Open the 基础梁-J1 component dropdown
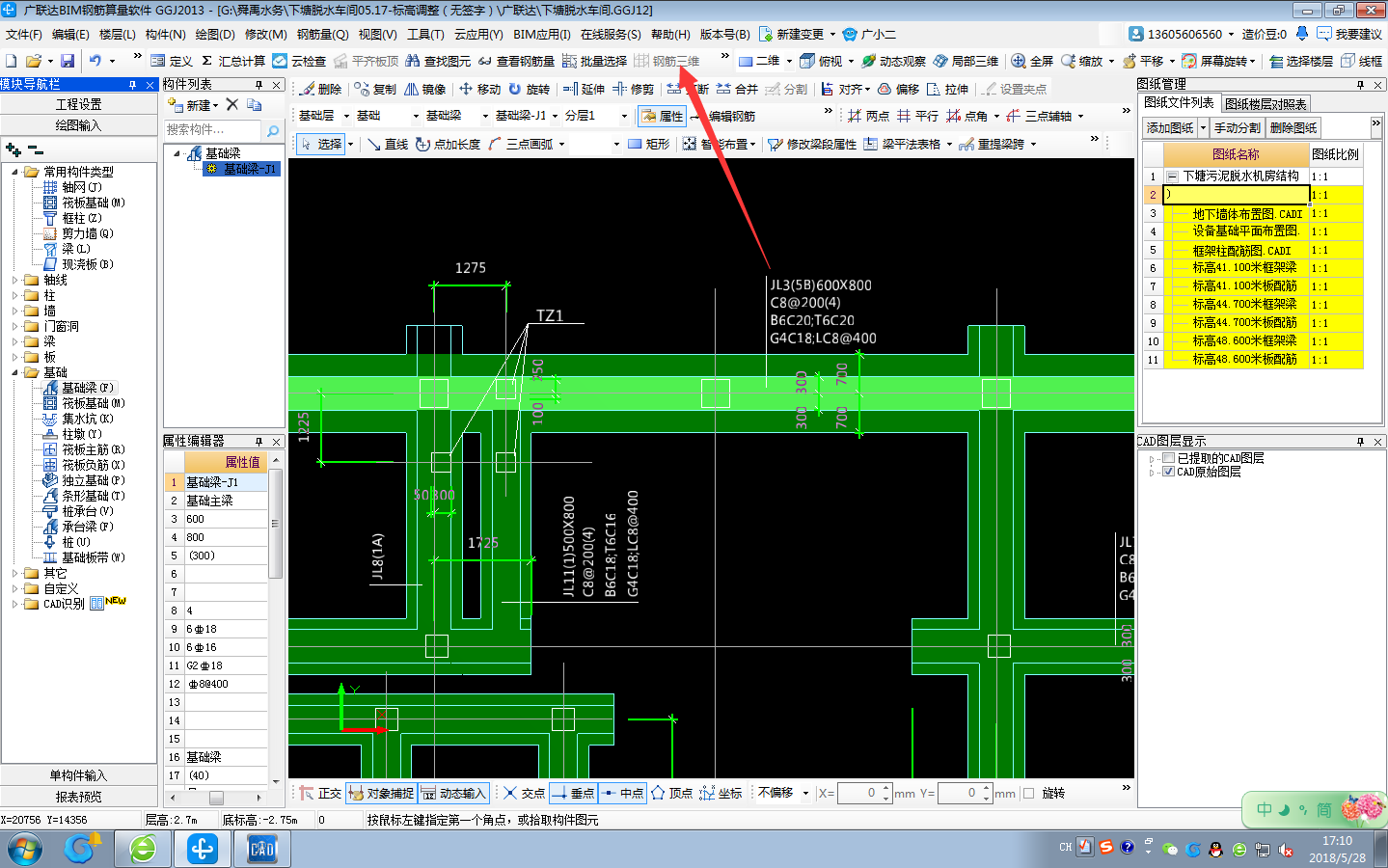 555,116
